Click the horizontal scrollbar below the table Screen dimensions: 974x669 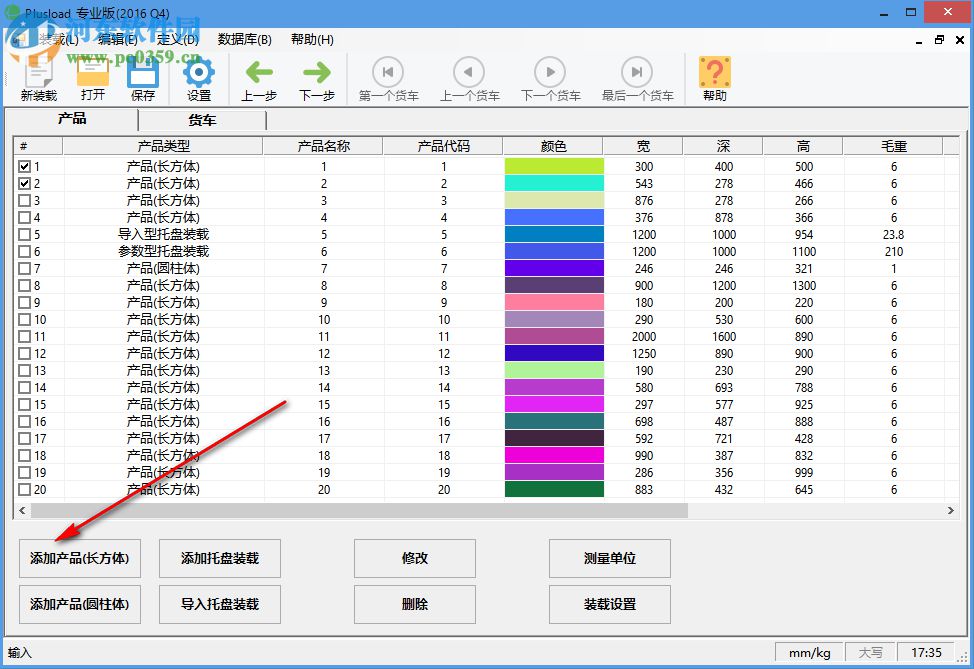click(350, 512)
